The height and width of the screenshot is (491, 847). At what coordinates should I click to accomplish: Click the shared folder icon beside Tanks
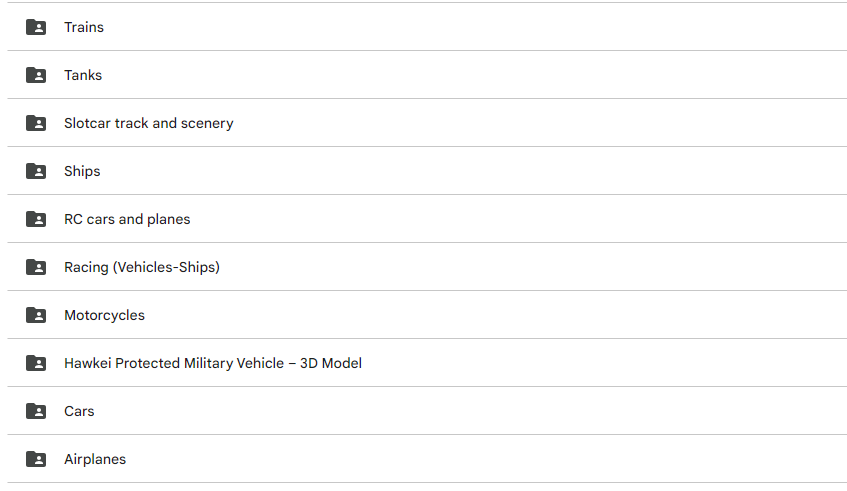click(36, 75)
